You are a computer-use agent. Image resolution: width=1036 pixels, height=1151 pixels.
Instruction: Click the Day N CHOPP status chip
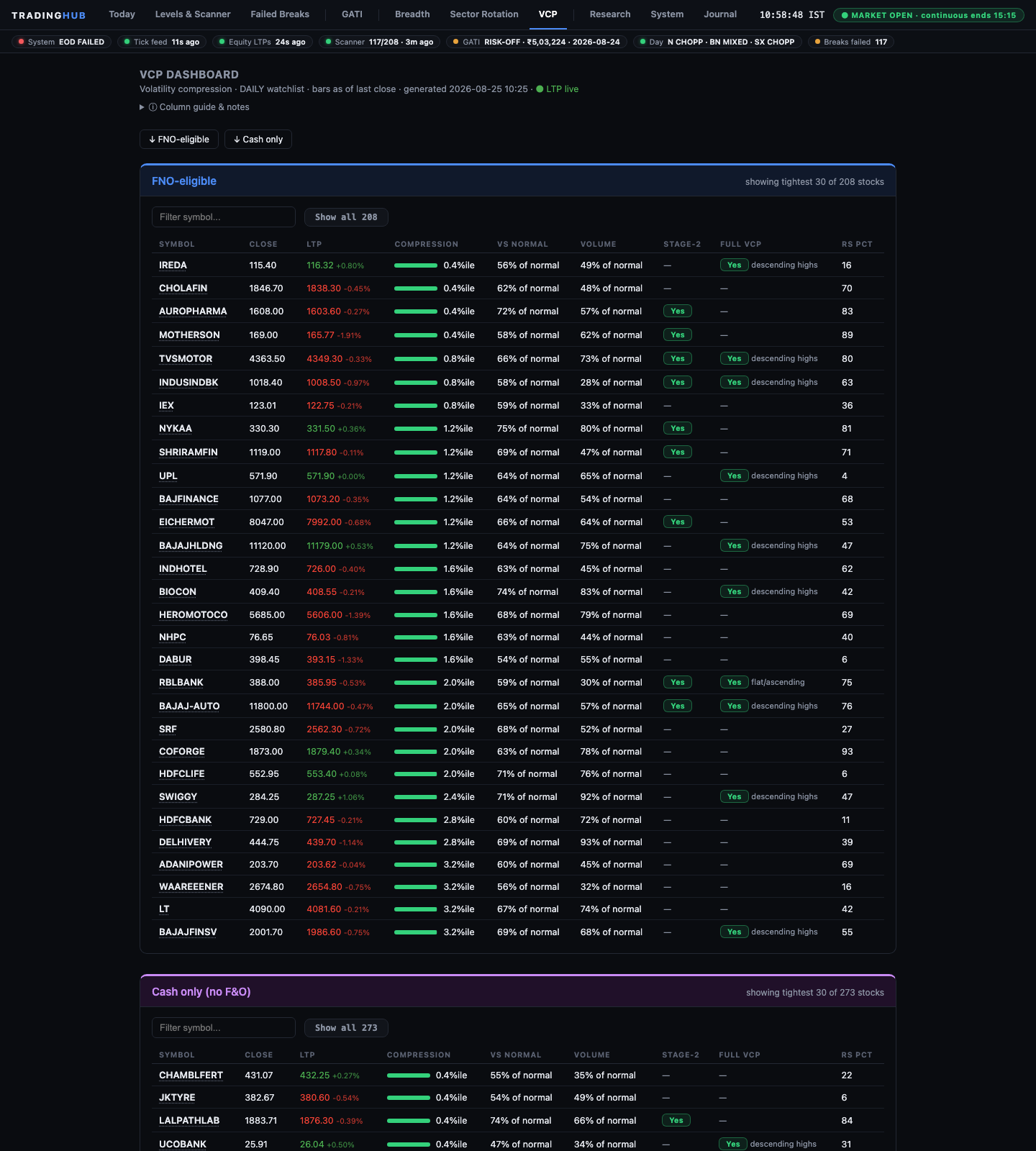(x=717, y=42)
